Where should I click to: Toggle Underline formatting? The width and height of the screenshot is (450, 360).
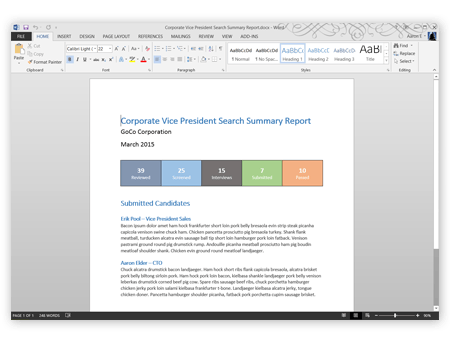pos(85,59)
